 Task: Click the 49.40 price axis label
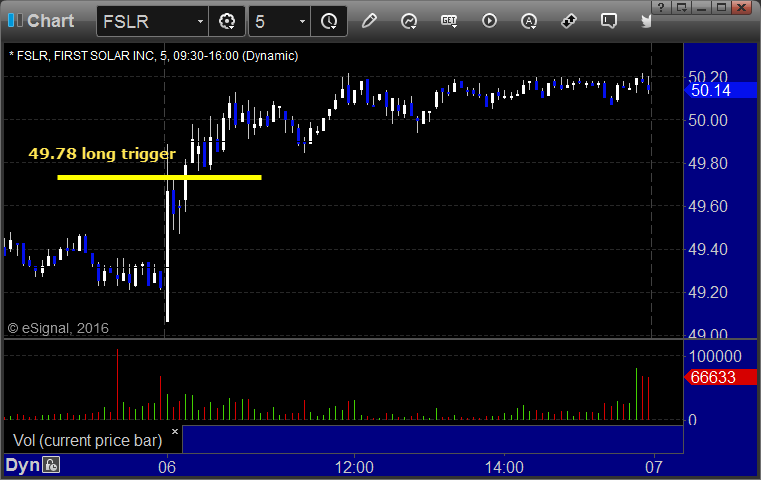point(708,249)
